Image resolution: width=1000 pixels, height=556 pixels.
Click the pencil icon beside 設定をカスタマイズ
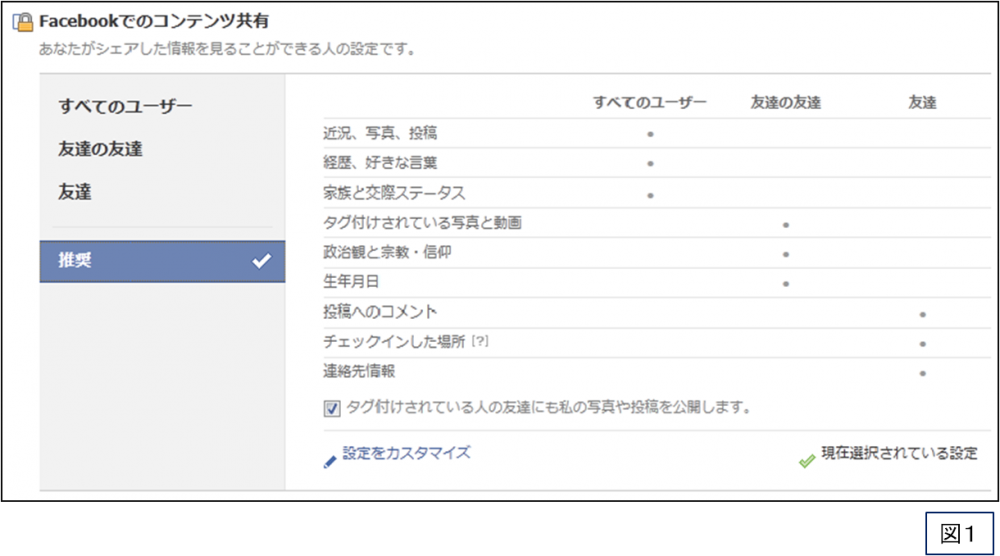coord(330,461)
